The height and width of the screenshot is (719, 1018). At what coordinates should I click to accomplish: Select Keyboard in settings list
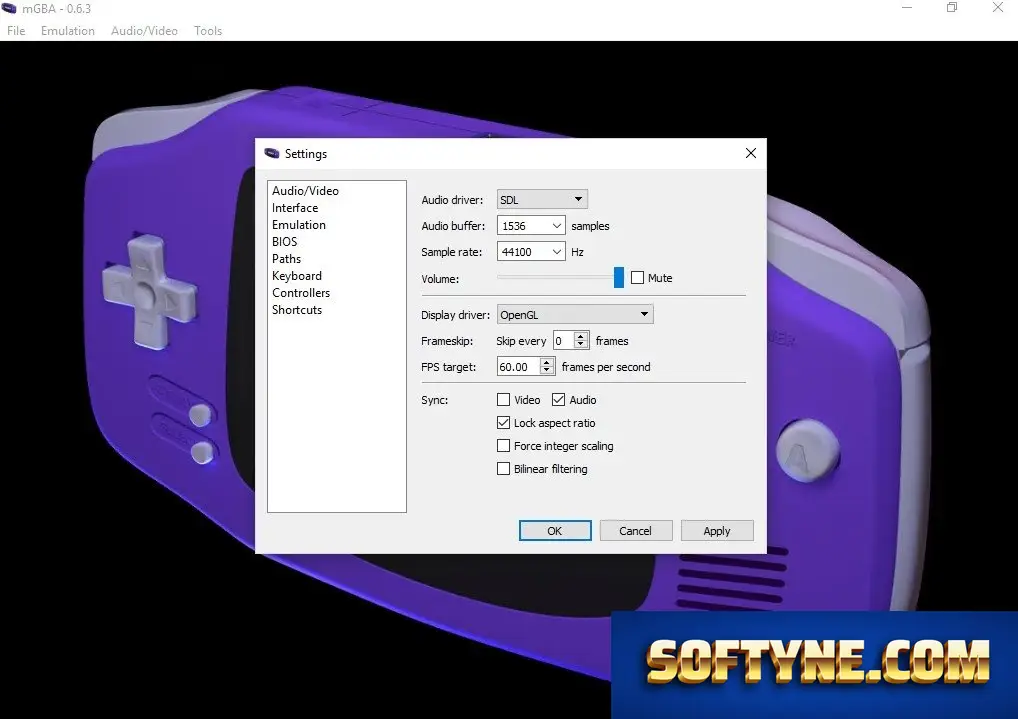297,275
